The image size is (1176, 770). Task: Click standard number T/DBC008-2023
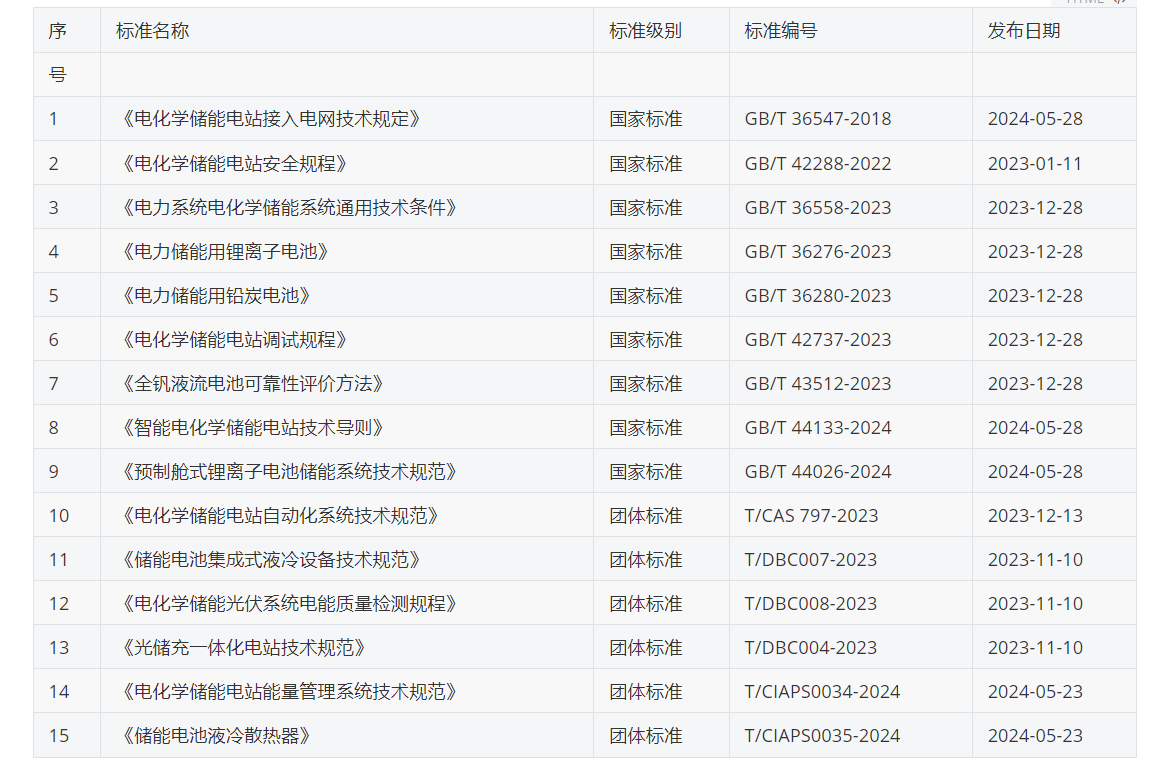[810, 603]
